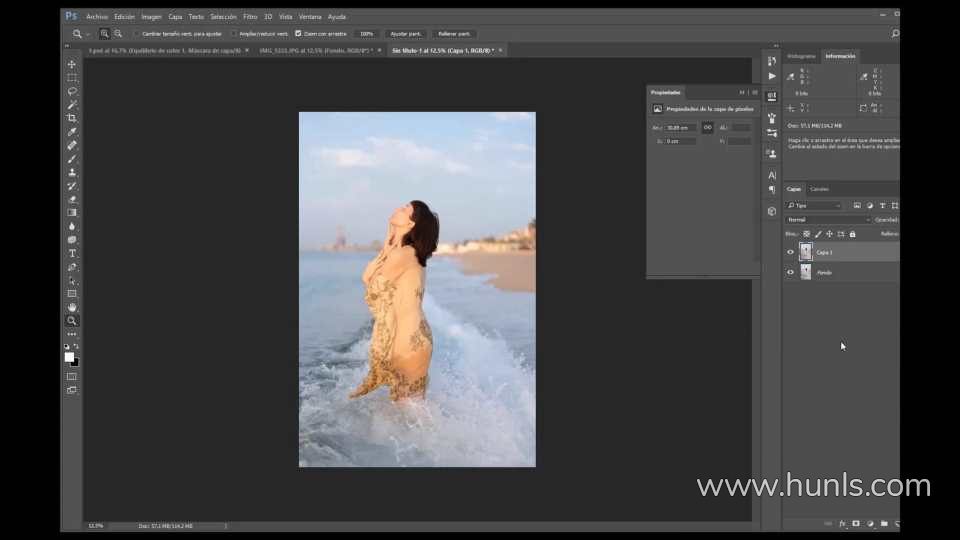This screenshot has height=540, width=960.
Task: Open the Actions panel play icon
Action: (x=772, y=76)
